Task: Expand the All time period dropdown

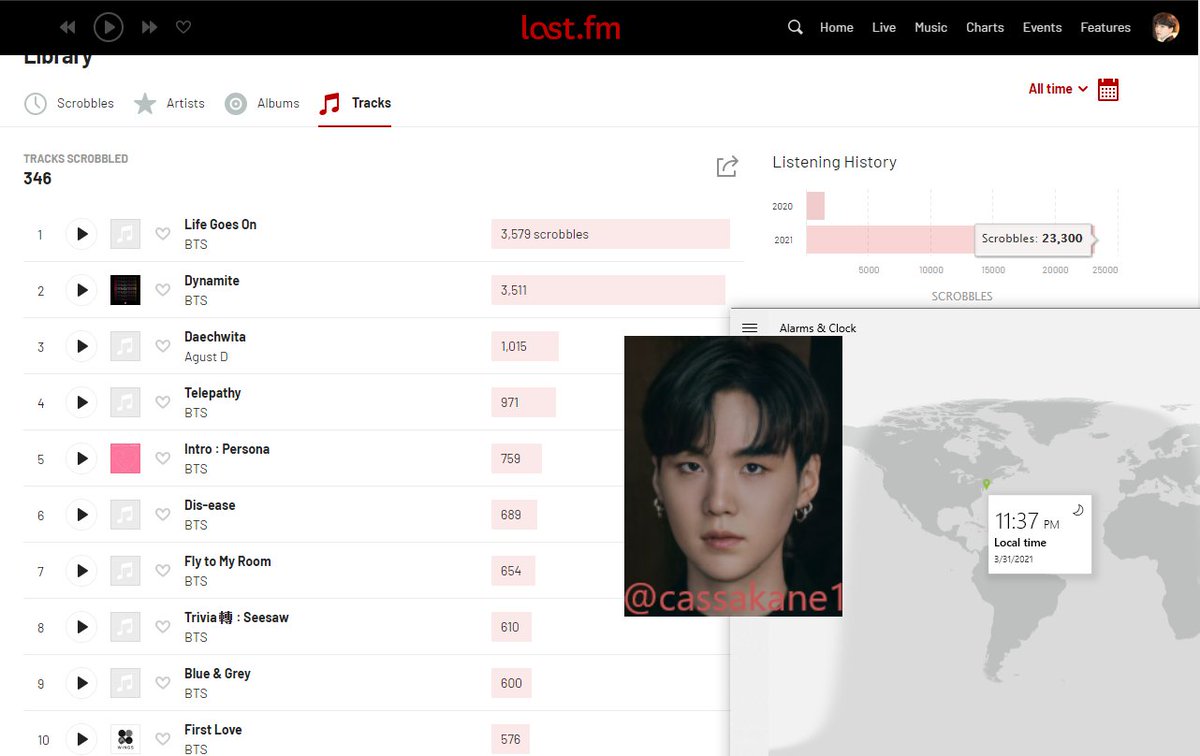Action: click(1057, 89)
